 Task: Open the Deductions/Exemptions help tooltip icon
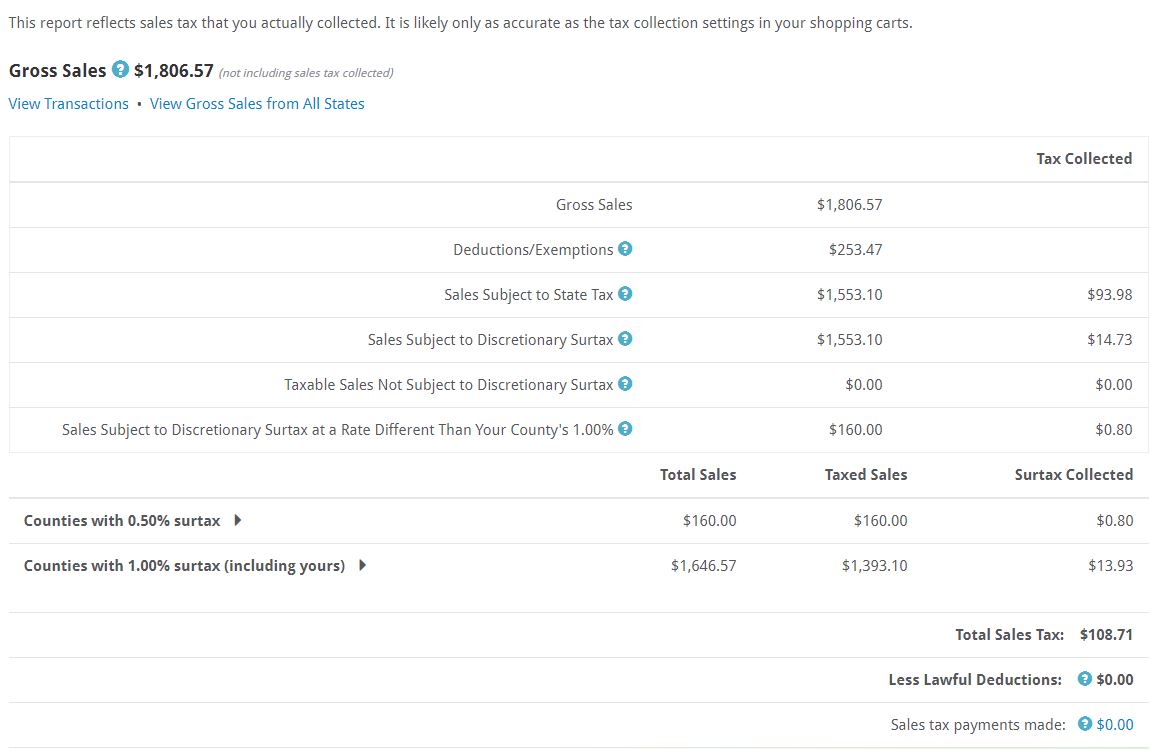[625, 249]
